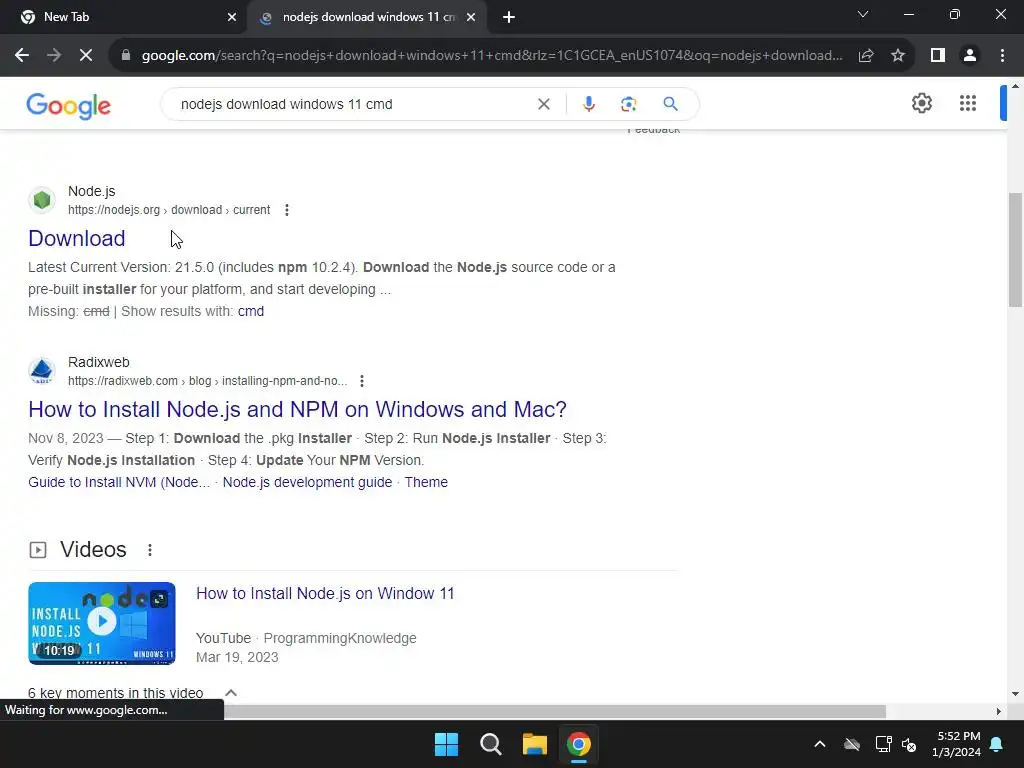The height and width of the screenshot is (768, 1024).
Task: Open a new browser tab
Action: 509,18
